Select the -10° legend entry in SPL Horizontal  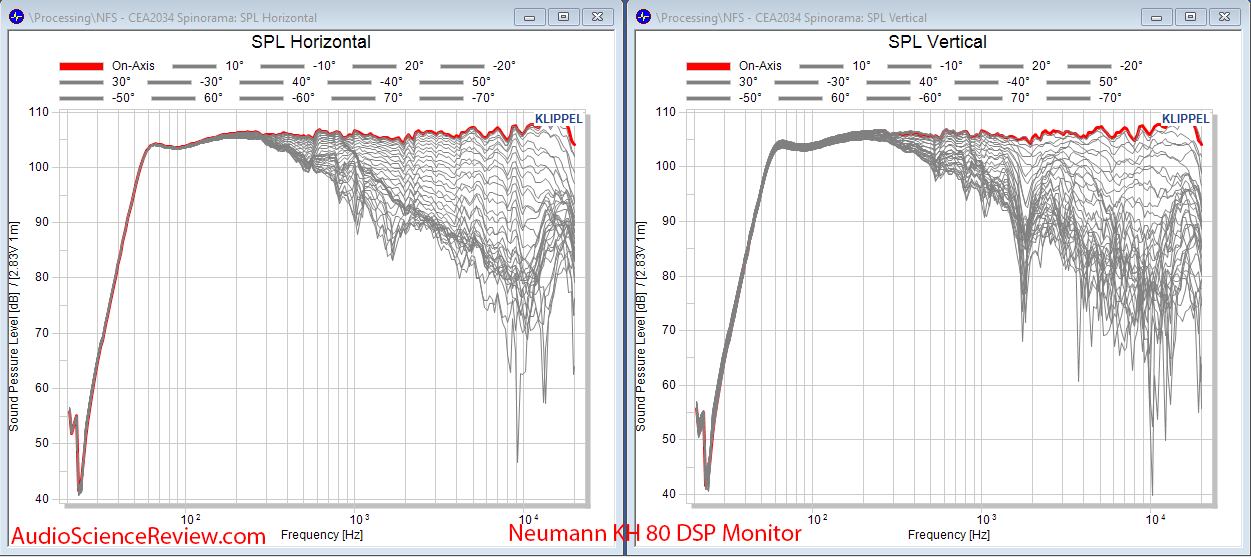298,66
